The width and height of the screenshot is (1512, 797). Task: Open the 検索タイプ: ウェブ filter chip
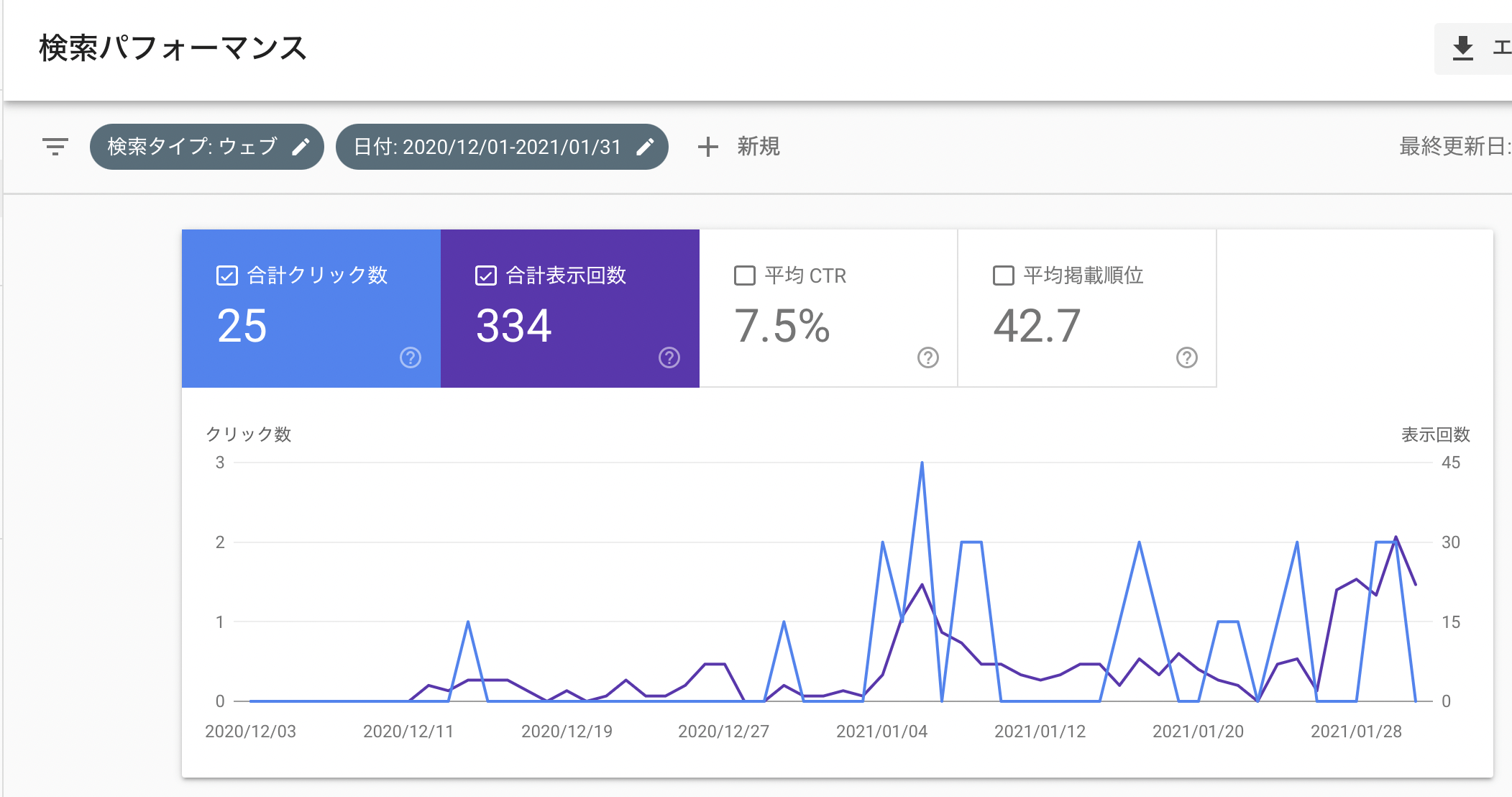(193, 147)
